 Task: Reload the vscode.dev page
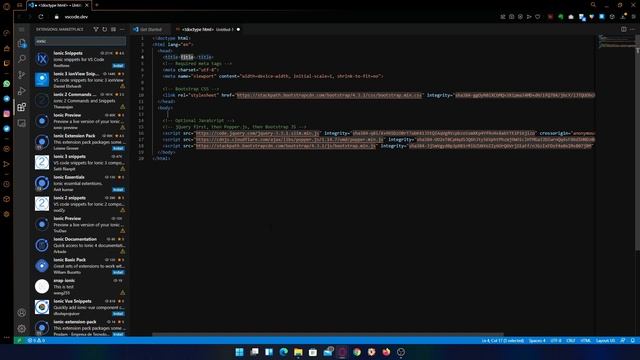pos(41,17)
